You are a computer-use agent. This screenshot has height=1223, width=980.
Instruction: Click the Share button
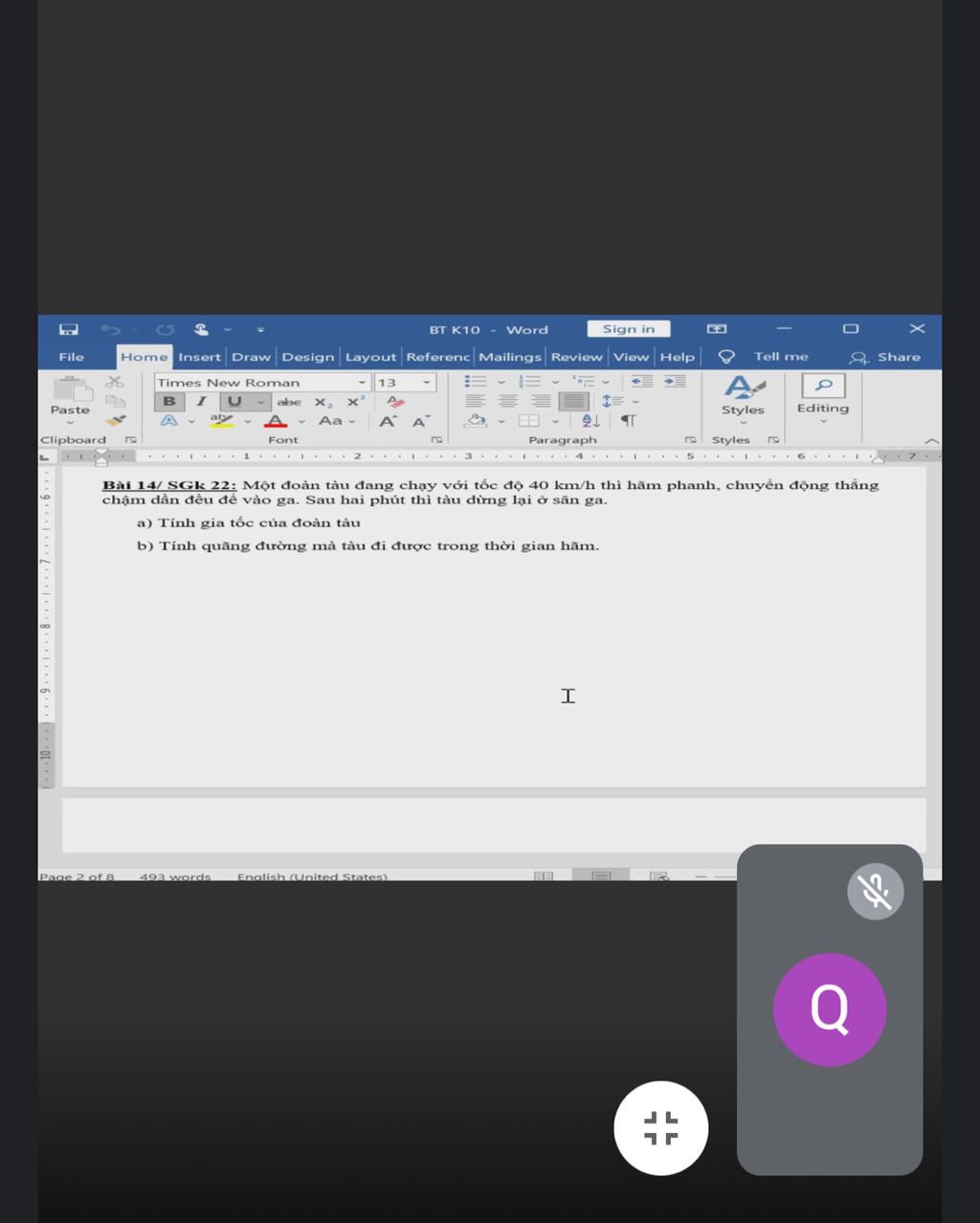885,356
